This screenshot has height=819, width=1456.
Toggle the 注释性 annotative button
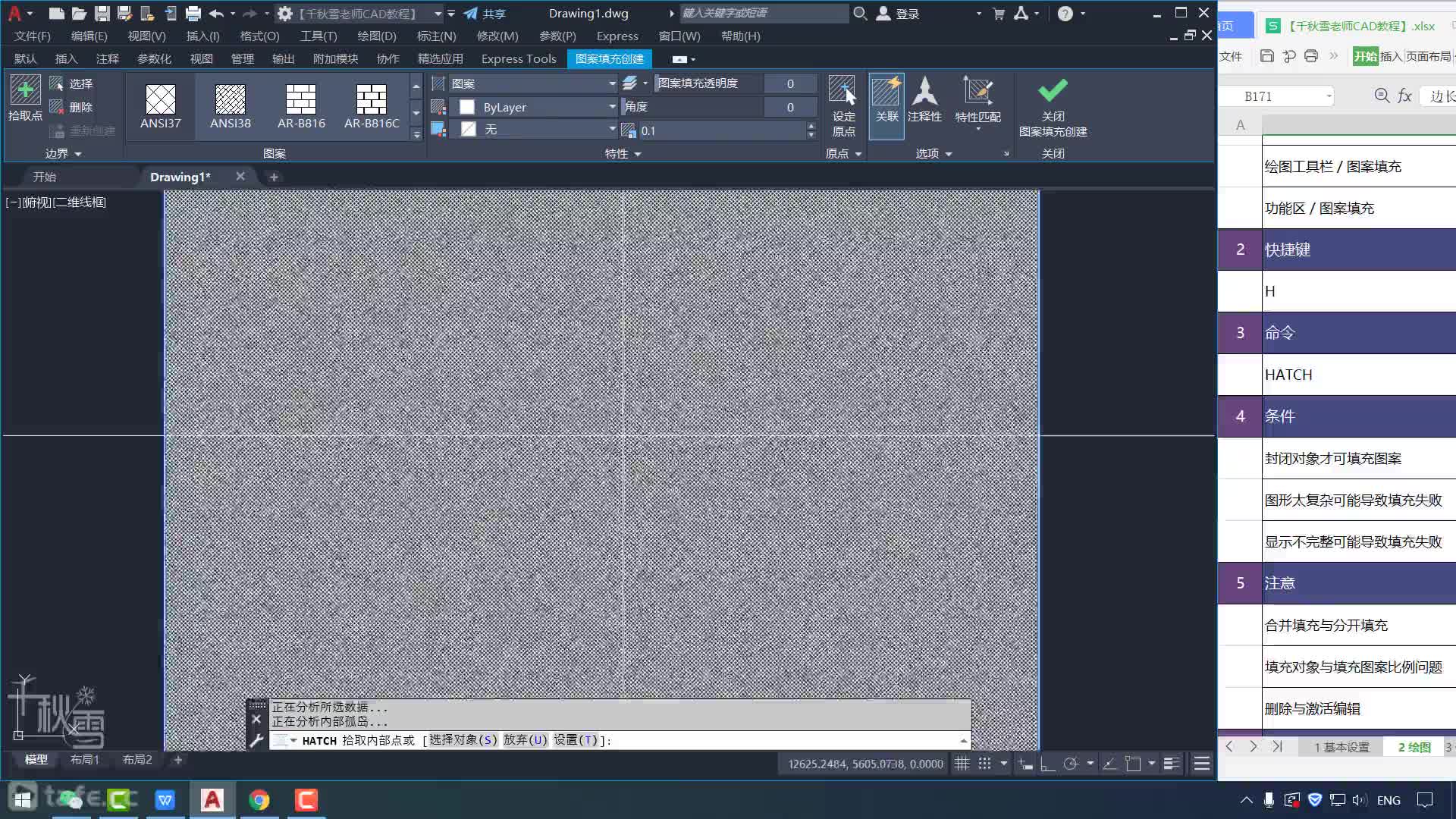924,100
